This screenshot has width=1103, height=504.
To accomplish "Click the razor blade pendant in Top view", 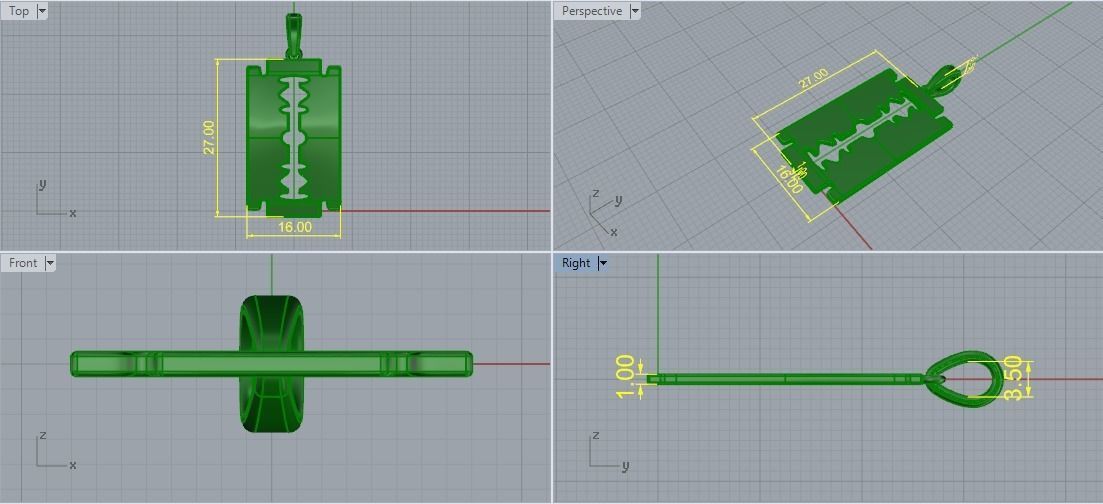I will 294,139.
